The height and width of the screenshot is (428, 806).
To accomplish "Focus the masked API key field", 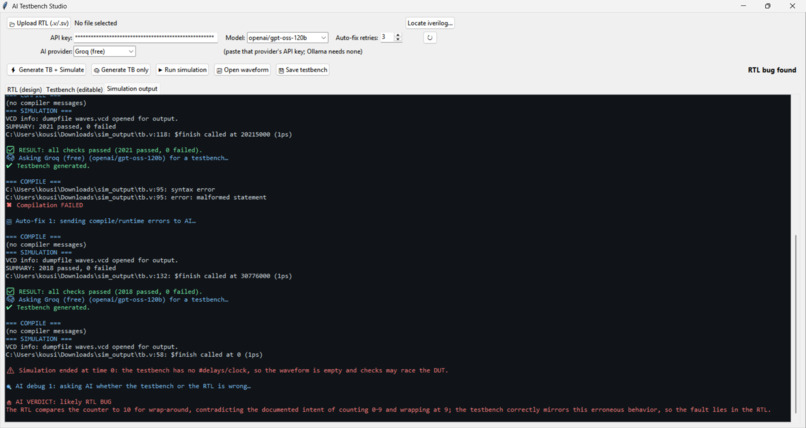I will [x=145, y=38].
